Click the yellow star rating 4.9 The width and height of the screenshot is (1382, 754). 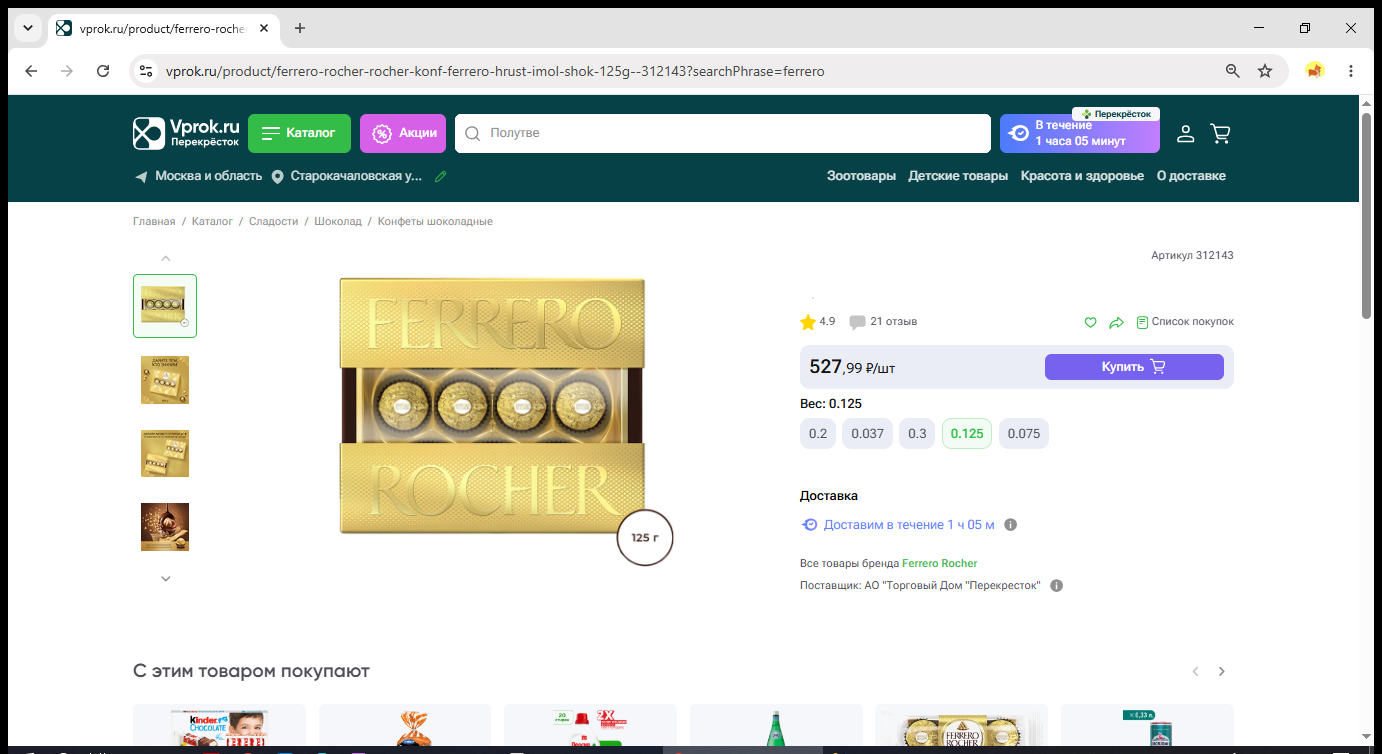coord(808,322)
